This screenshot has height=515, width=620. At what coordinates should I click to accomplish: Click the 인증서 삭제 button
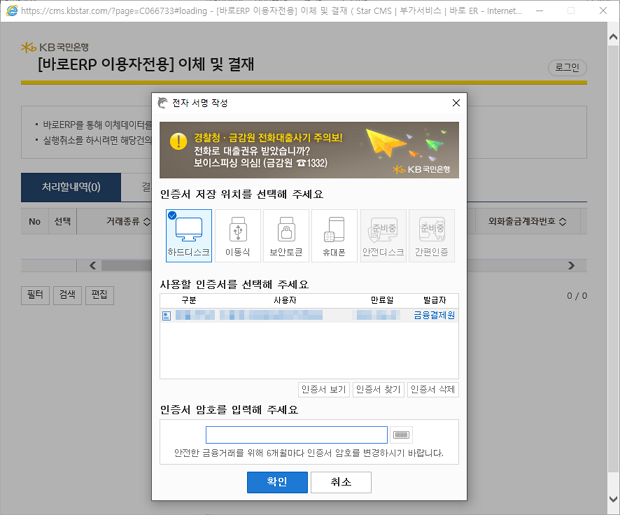(433, 390)
